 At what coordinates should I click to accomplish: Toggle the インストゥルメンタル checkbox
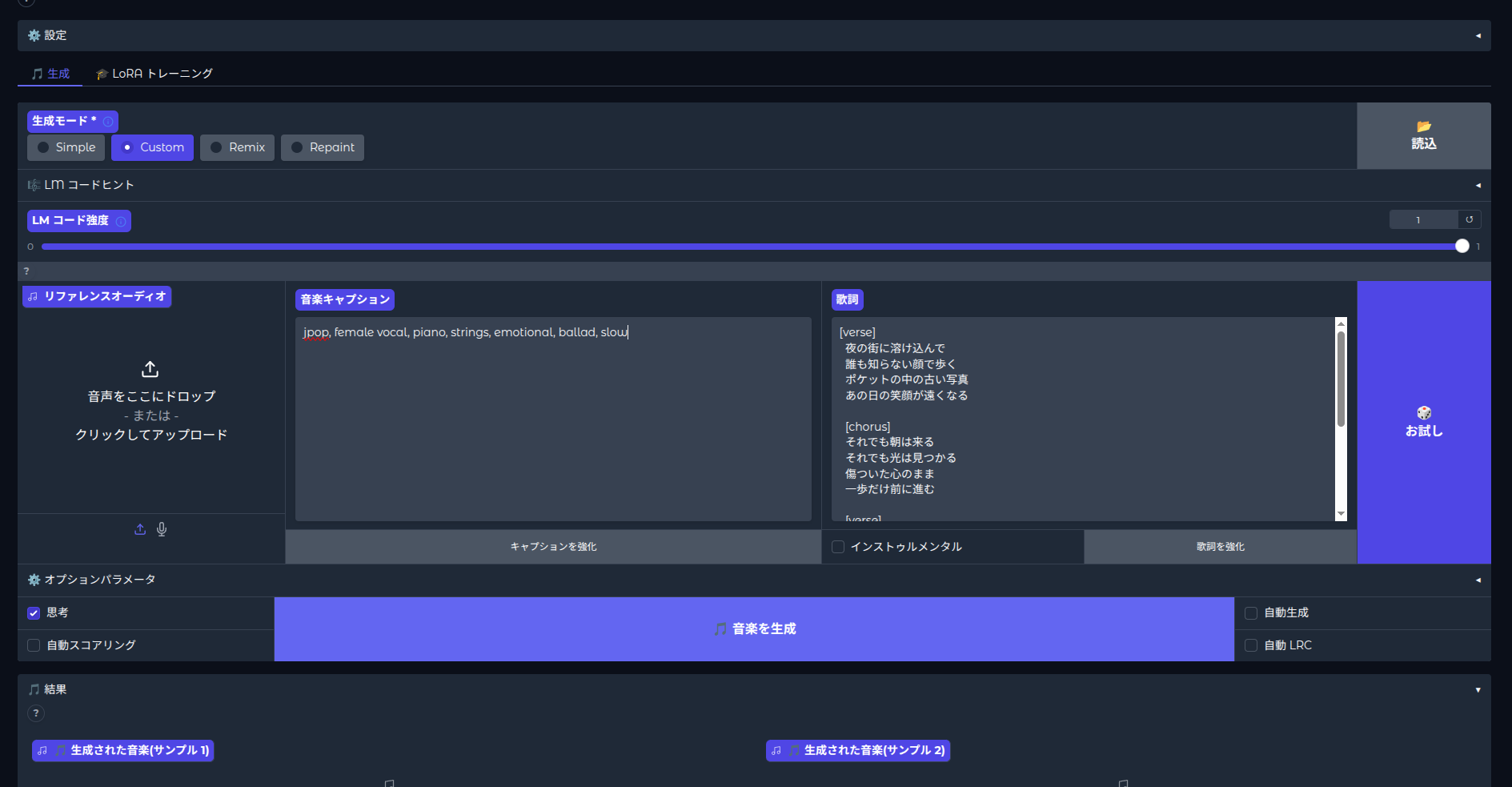pos(838,547)
